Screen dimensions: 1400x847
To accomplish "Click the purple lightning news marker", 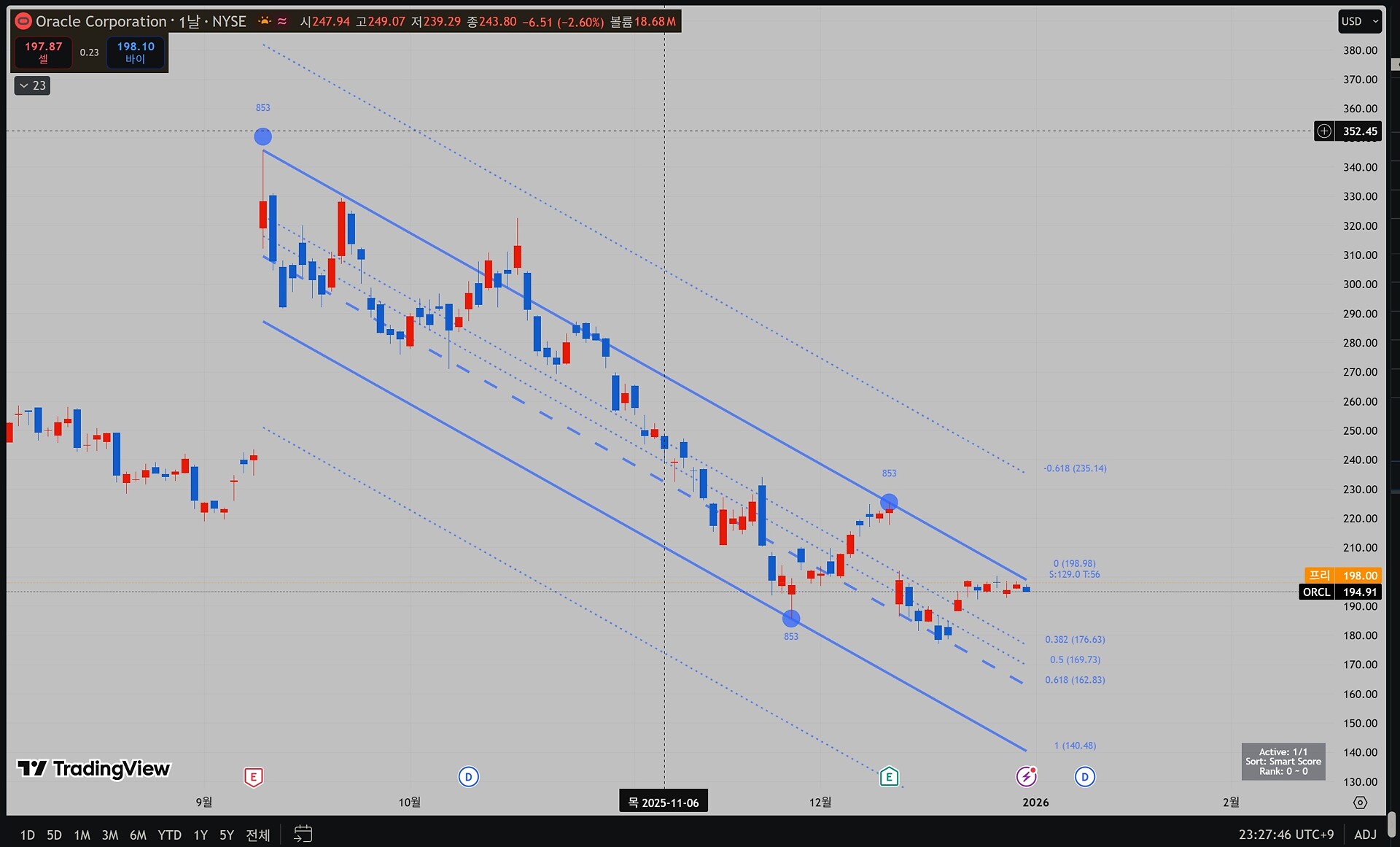I will [1026, 777].
